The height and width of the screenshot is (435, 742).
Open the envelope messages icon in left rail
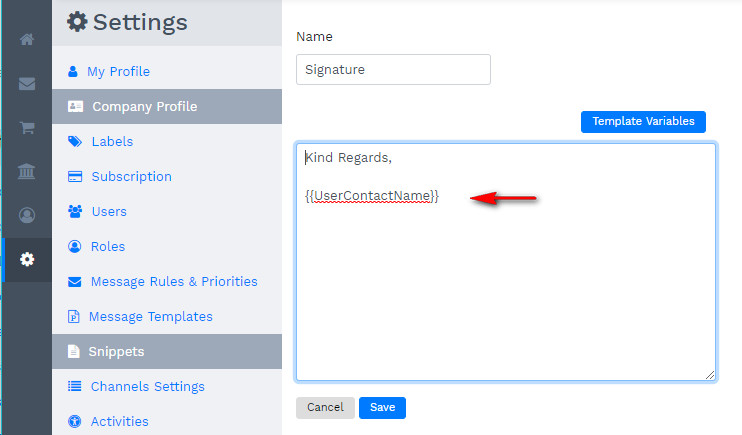tap(27, 84)
